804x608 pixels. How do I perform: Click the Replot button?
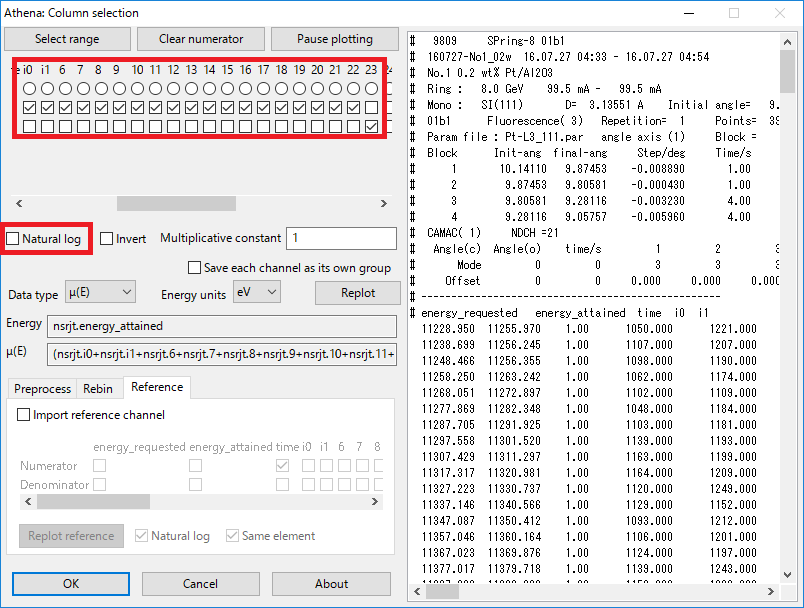[358, 293]
